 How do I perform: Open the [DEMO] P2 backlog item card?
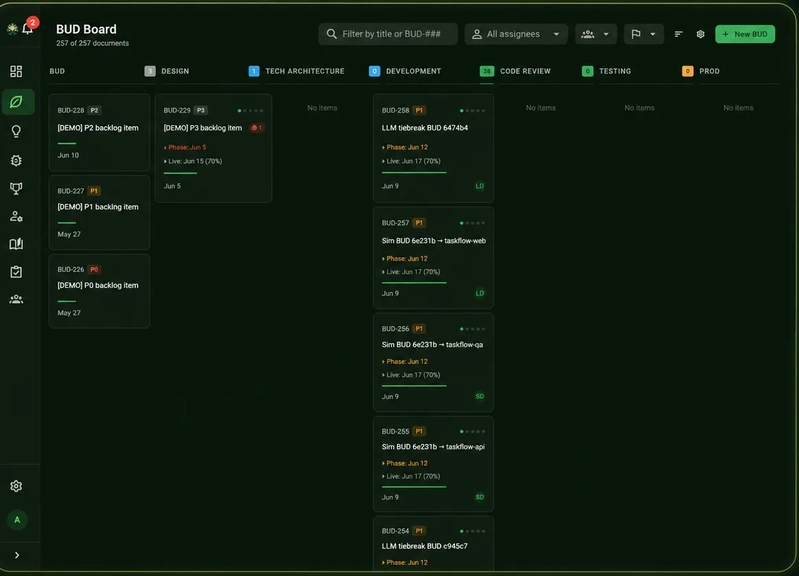coord(99,133)
